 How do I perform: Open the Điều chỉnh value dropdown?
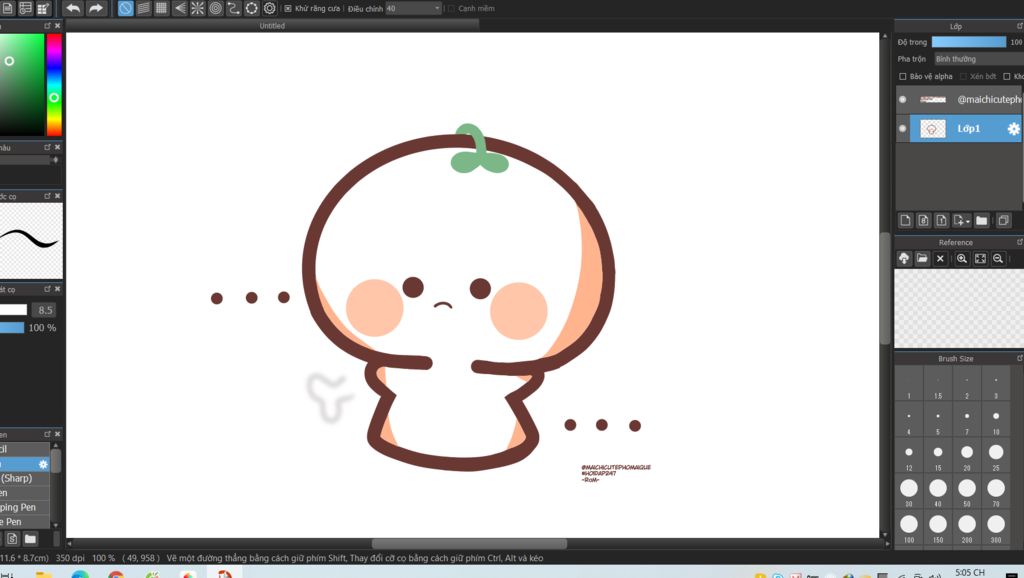[413, 8]
